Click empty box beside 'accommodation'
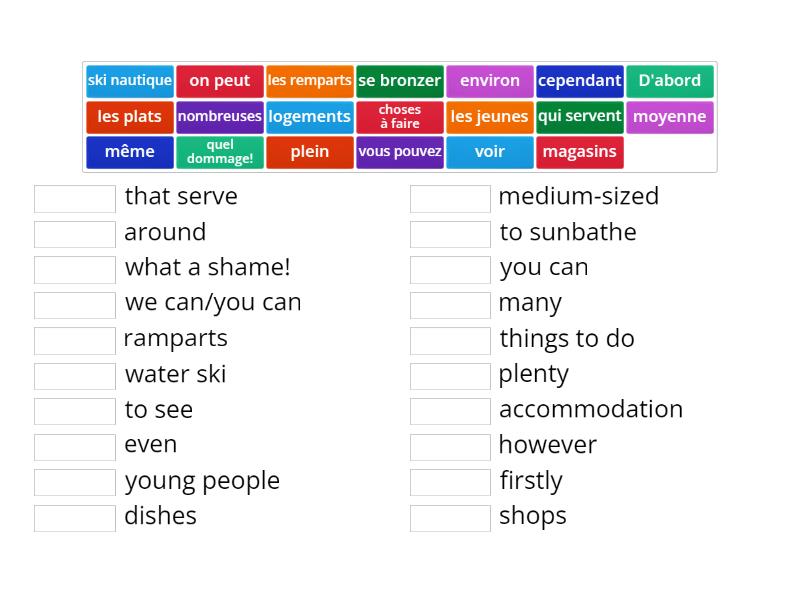The image size is (800, 600). (450, 411)
